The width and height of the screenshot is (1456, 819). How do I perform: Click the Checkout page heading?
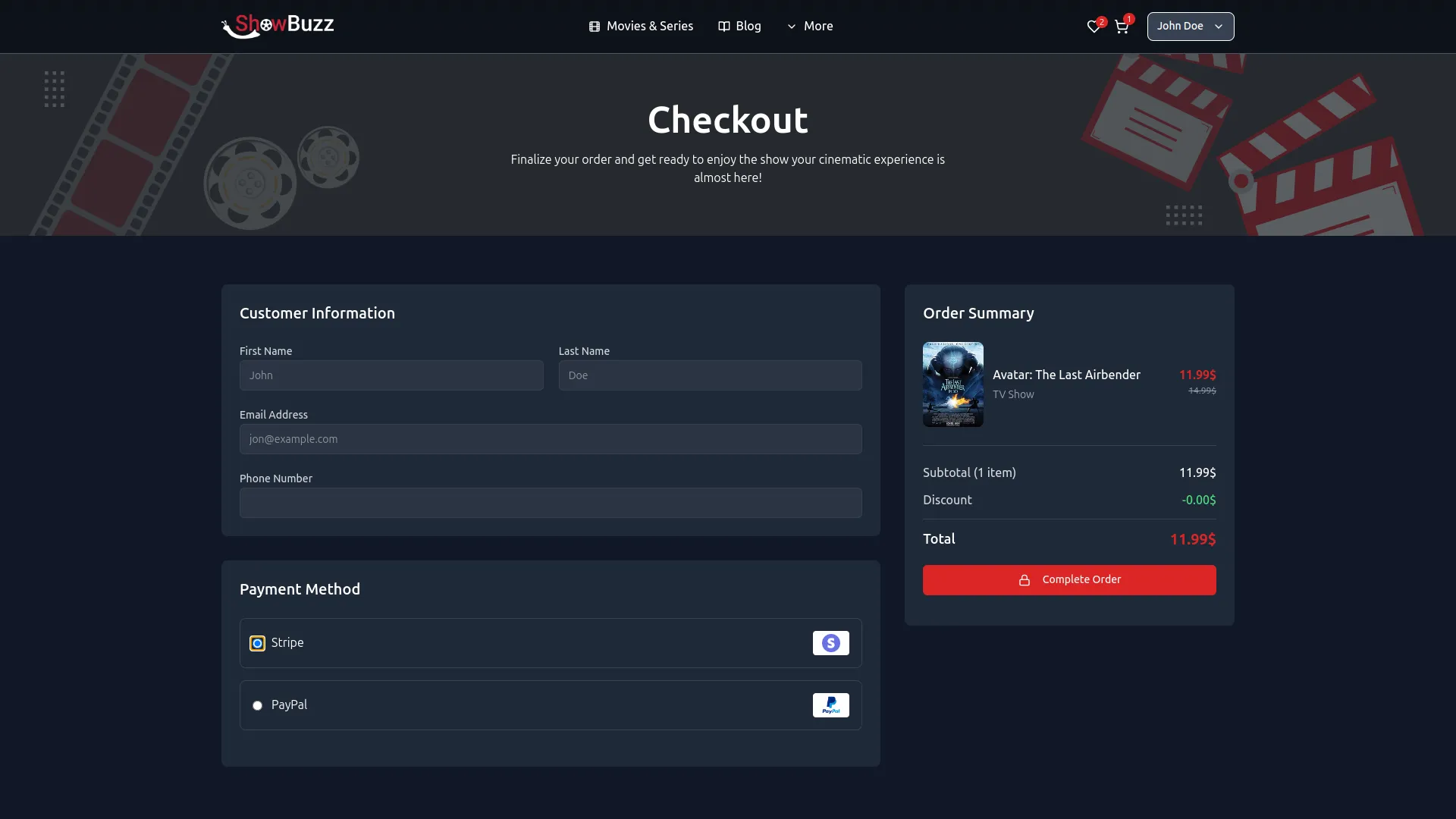(x=728, y=120)
